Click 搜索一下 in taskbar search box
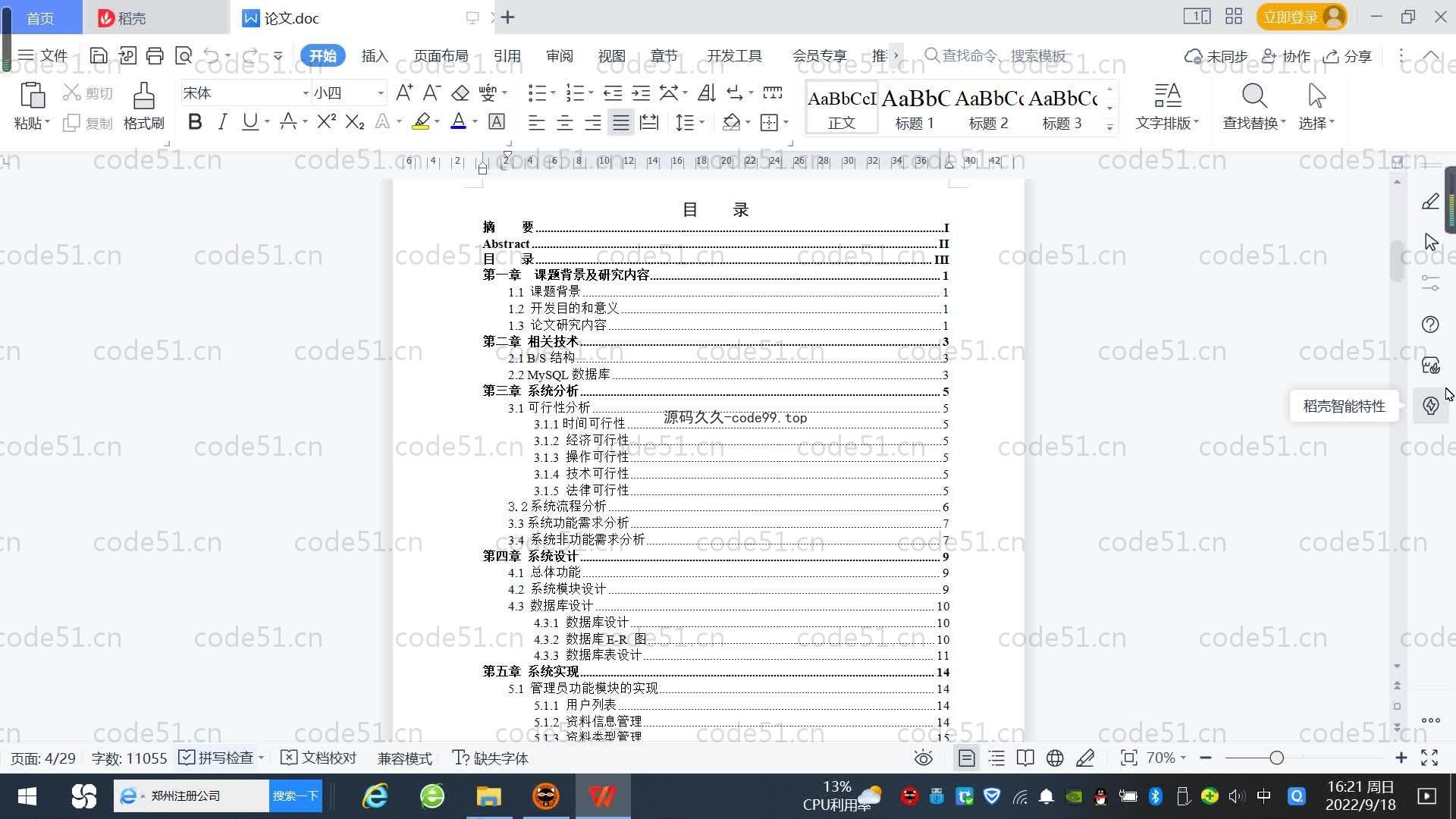The height and width of the screenshot is (819, 1456). (x=296, y=795)
